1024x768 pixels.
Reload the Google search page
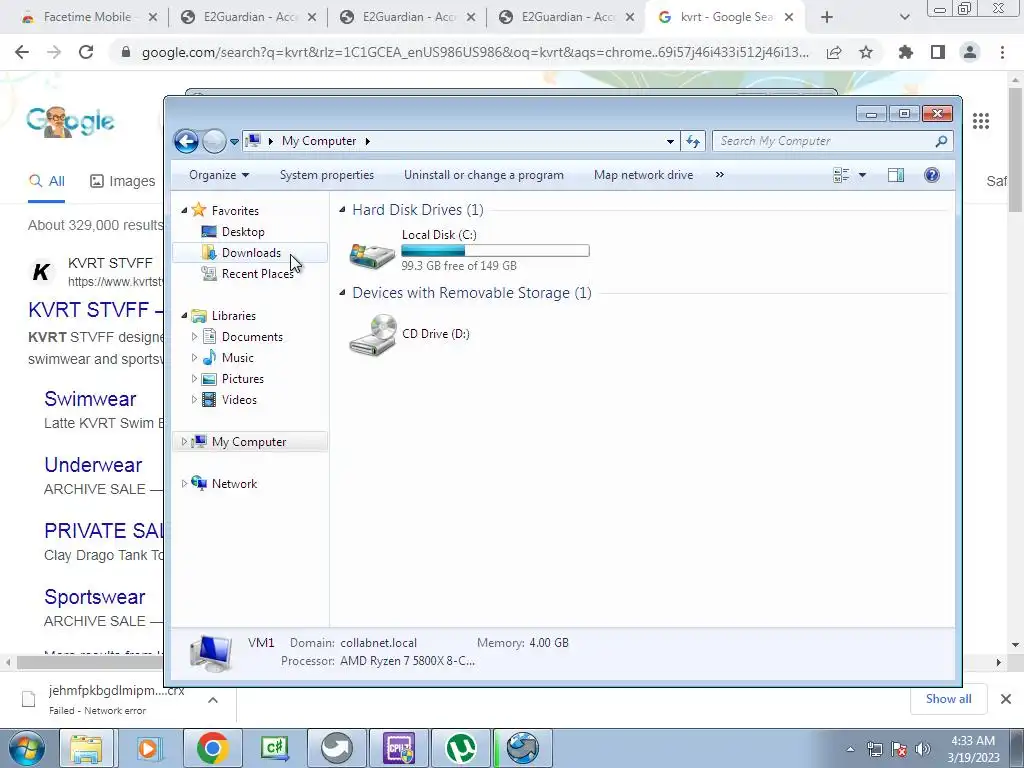coord(86,52)
